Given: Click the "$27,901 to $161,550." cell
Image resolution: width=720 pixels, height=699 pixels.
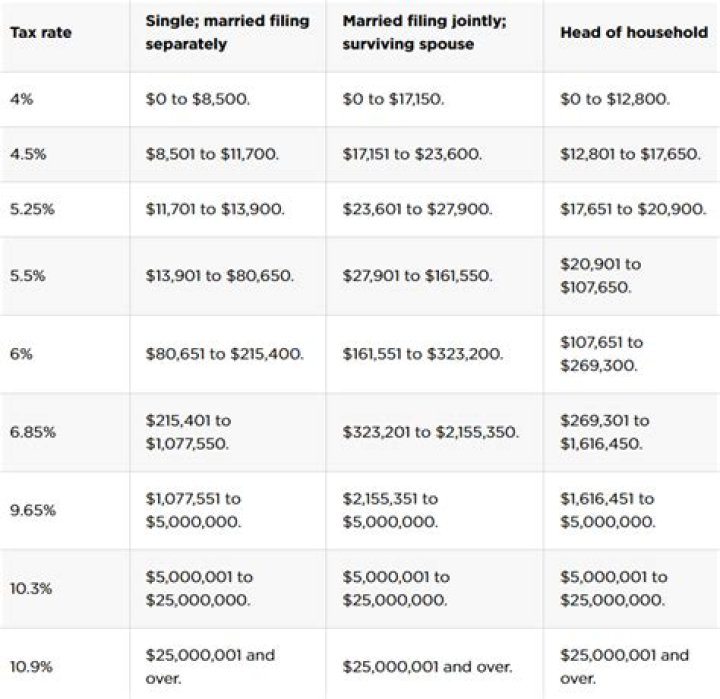Looking at the screenshot, I should click(x=417, y=275).
